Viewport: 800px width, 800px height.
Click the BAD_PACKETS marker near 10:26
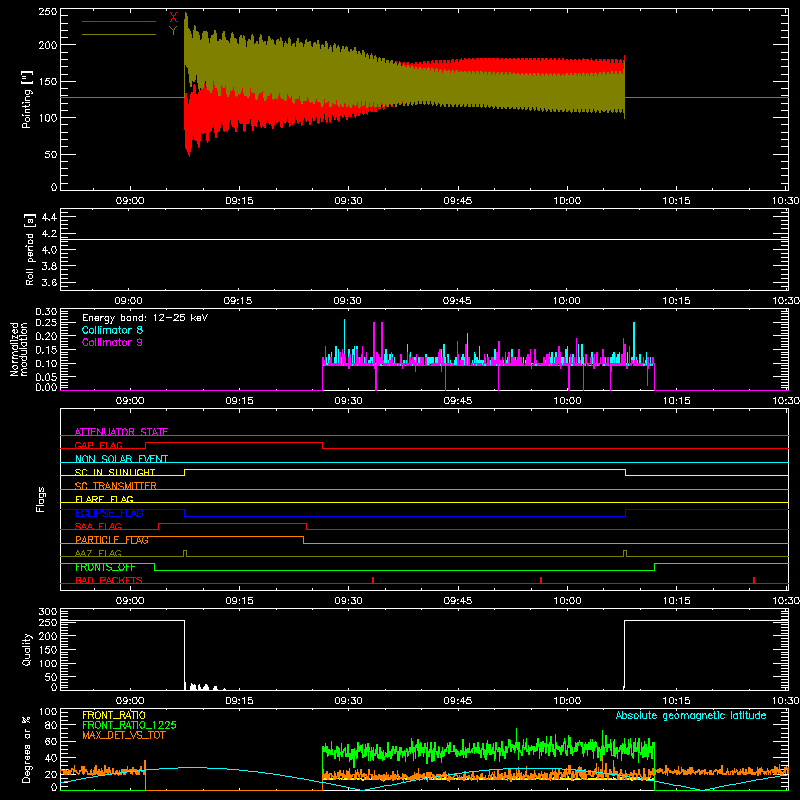754,580
